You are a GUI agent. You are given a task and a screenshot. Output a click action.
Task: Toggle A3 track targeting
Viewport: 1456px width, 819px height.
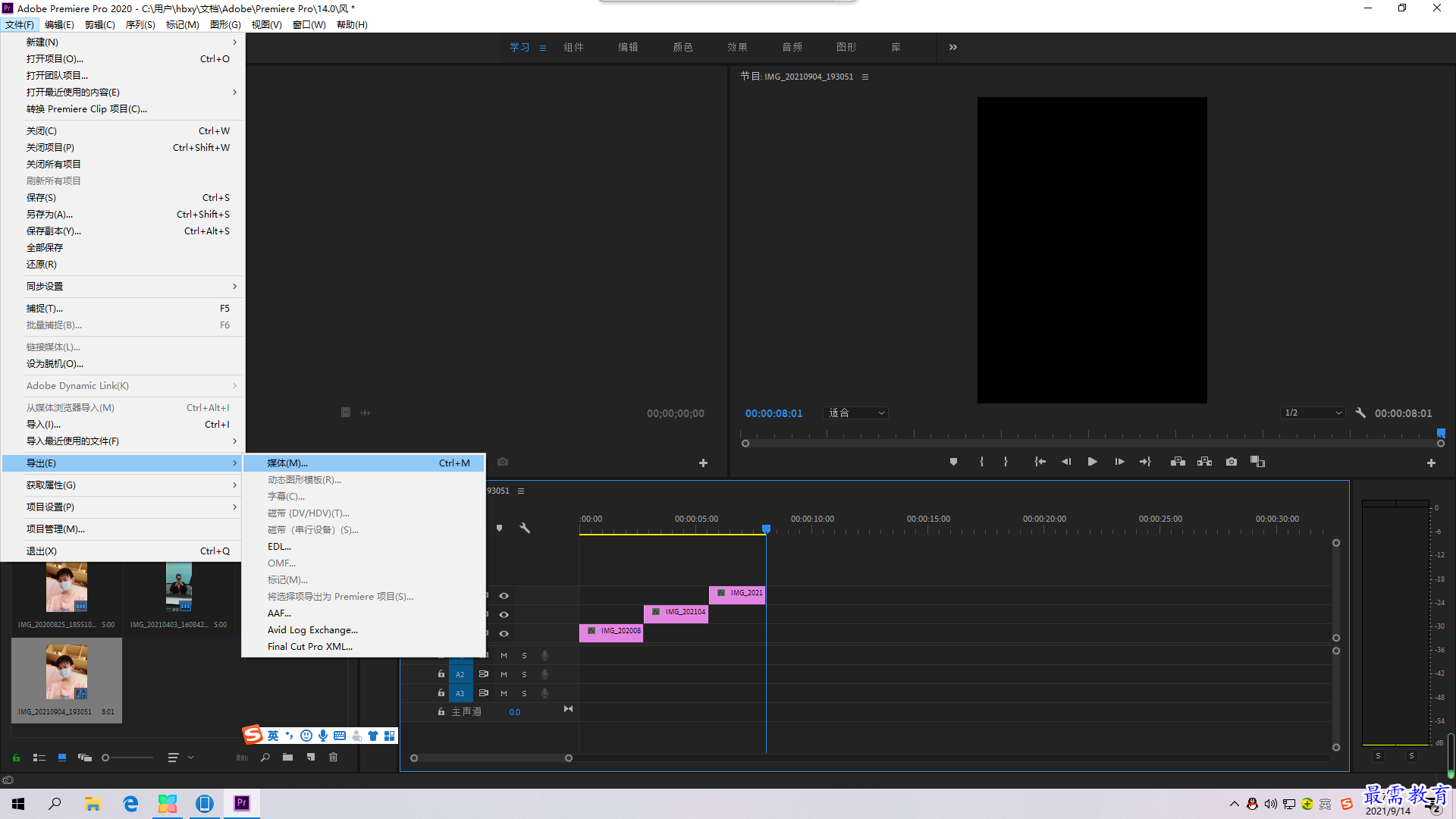(460, 693)
